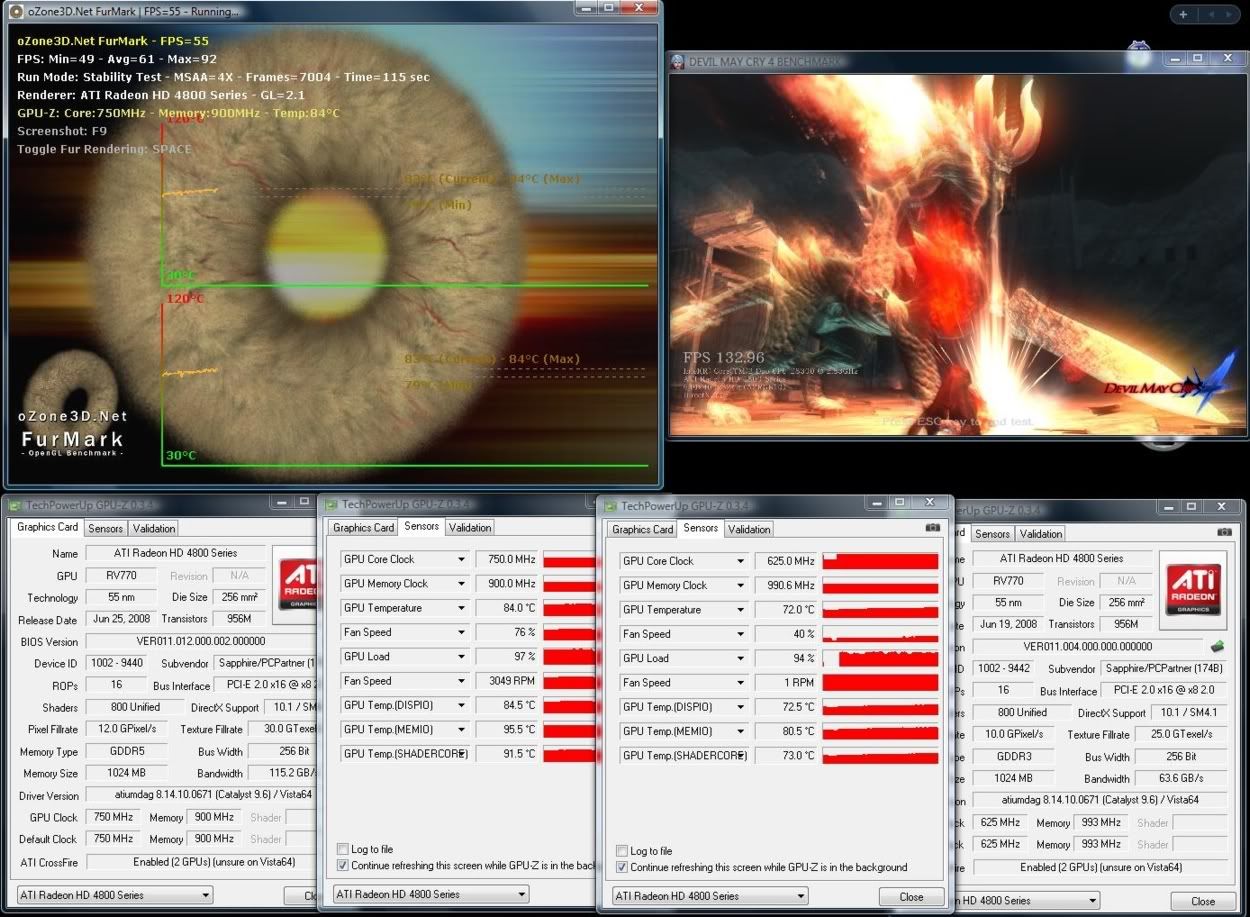
Task: Click the FurMark window title bar icon
Action: tap(16, 12)
